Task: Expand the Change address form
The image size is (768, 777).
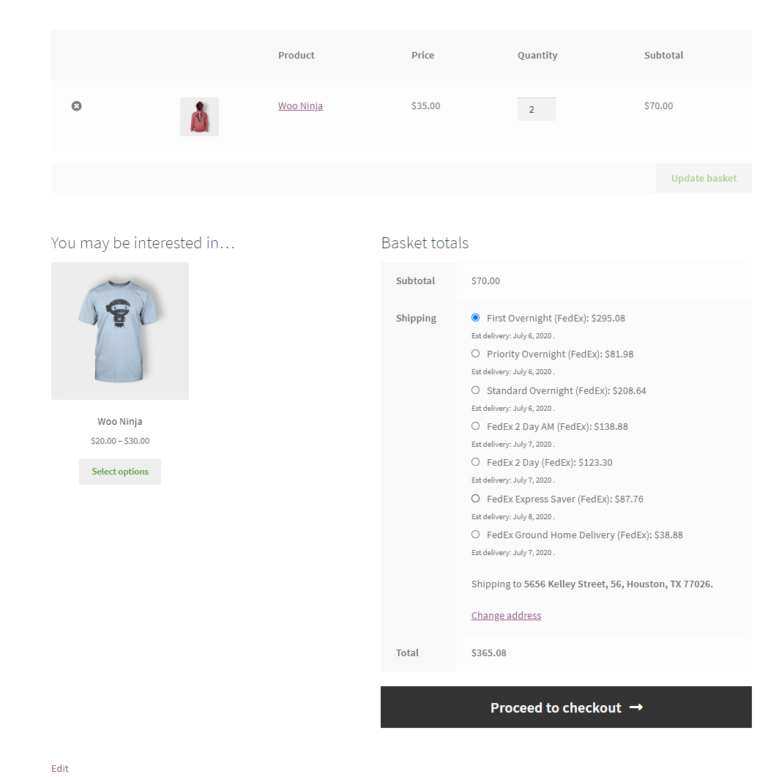Action: [506, 615]
